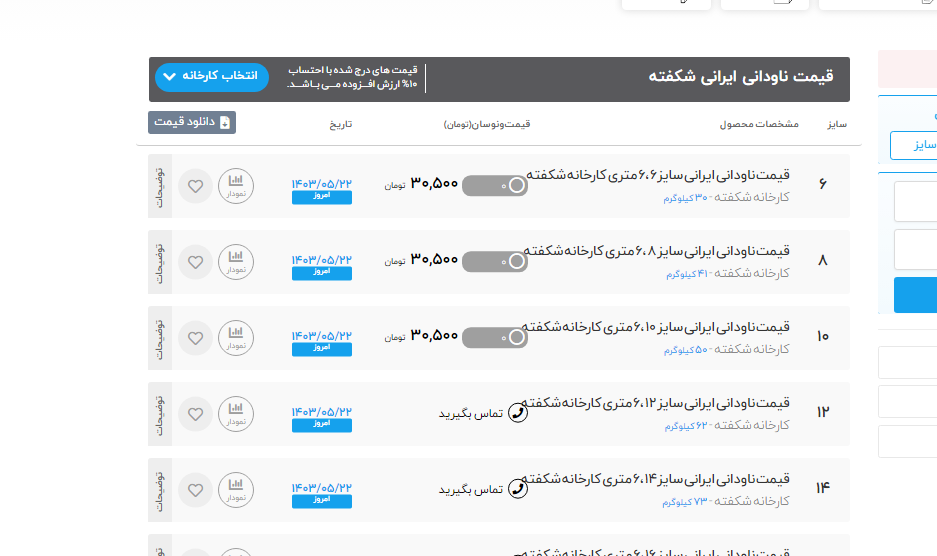Open نمودار chart icon for size 8 row
Image resolution: width=937 pixels, height=556 pixels.
(236, 262)
